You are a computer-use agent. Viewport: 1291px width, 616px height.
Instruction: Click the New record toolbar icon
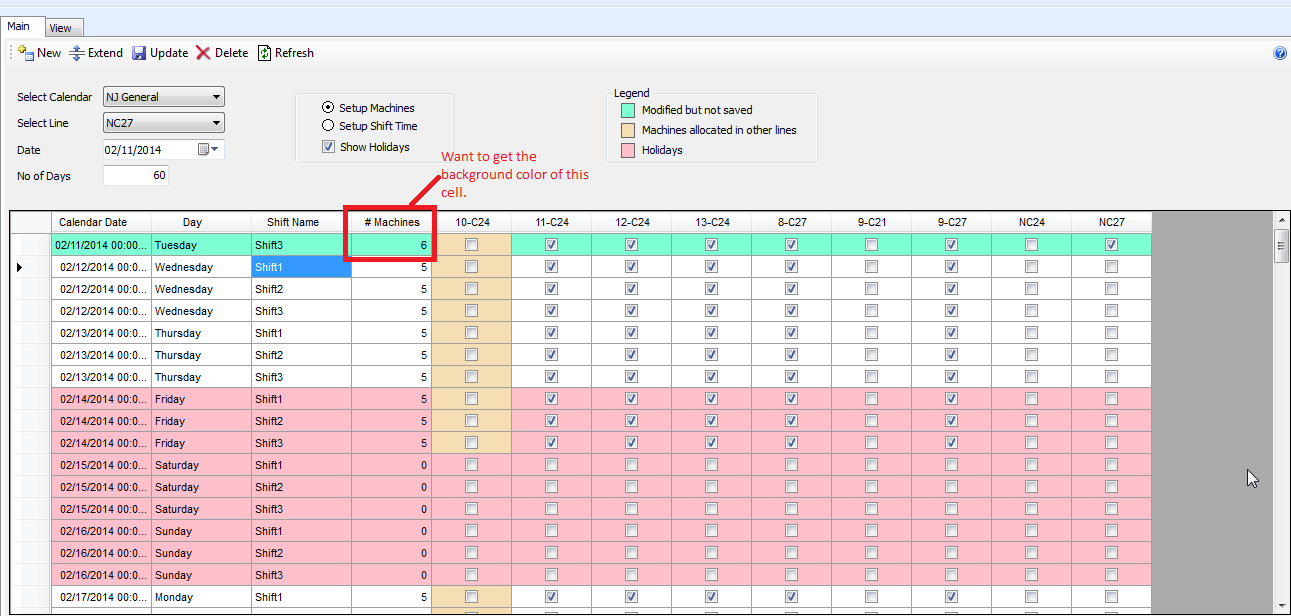click(26, 53)
